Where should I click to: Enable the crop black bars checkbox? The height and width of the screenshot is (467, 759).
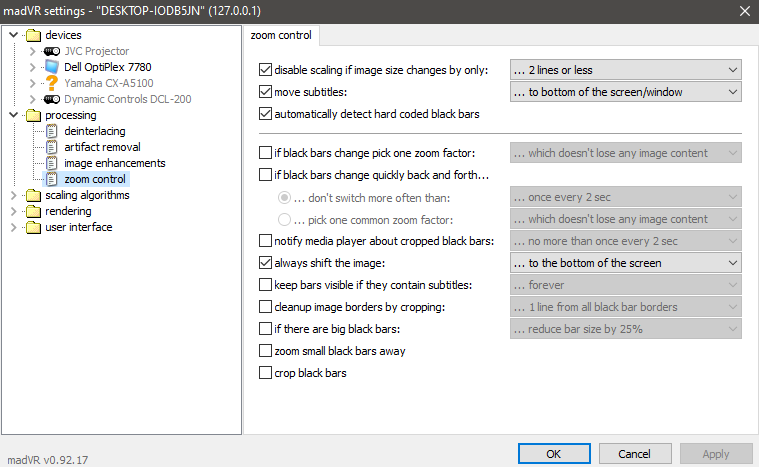click(x=265, y=373)
